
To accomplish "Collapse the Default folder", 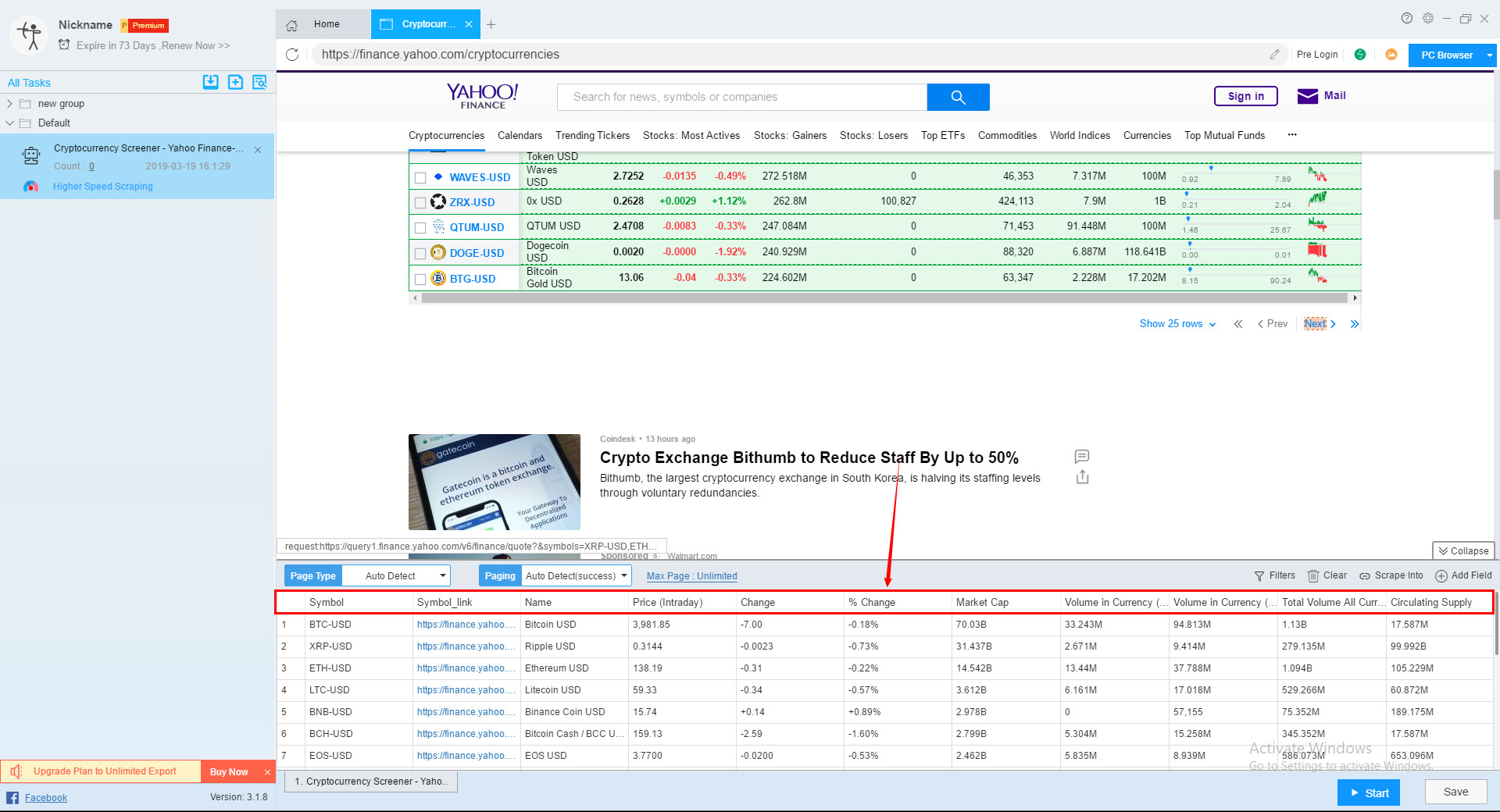I will coord(9,123).
